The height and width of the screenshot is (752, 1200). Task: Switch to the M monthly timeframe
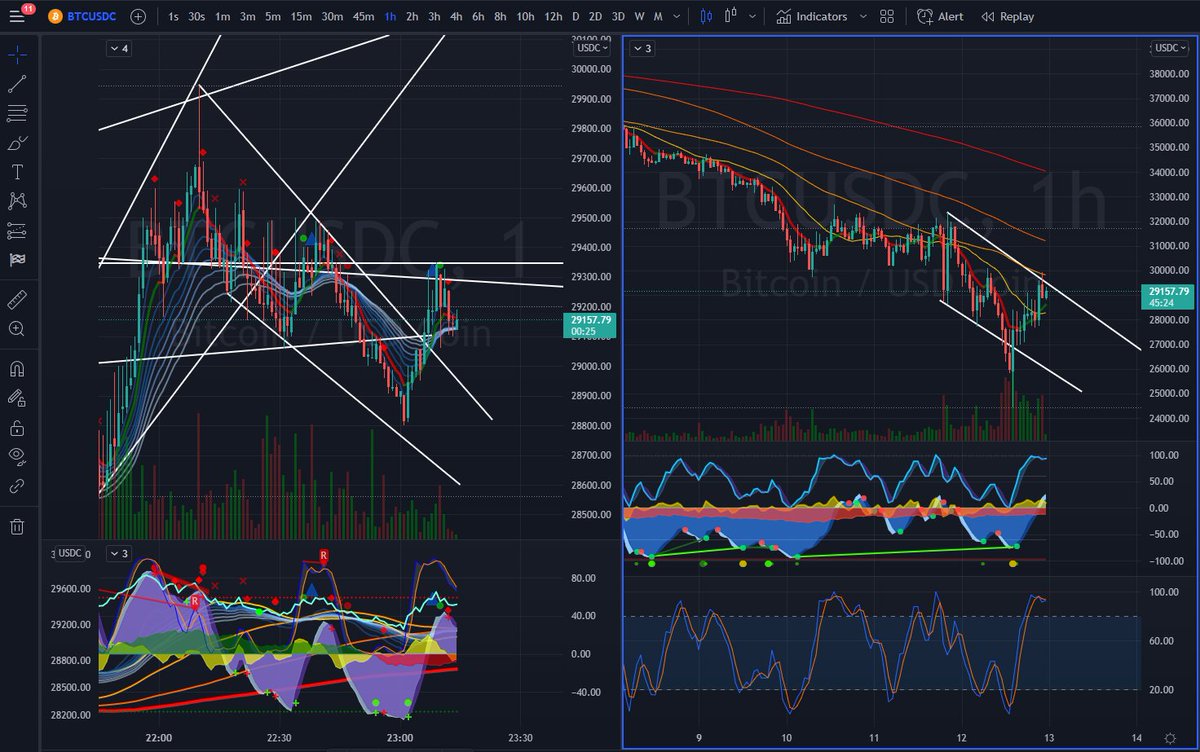(x=657, y=16)
